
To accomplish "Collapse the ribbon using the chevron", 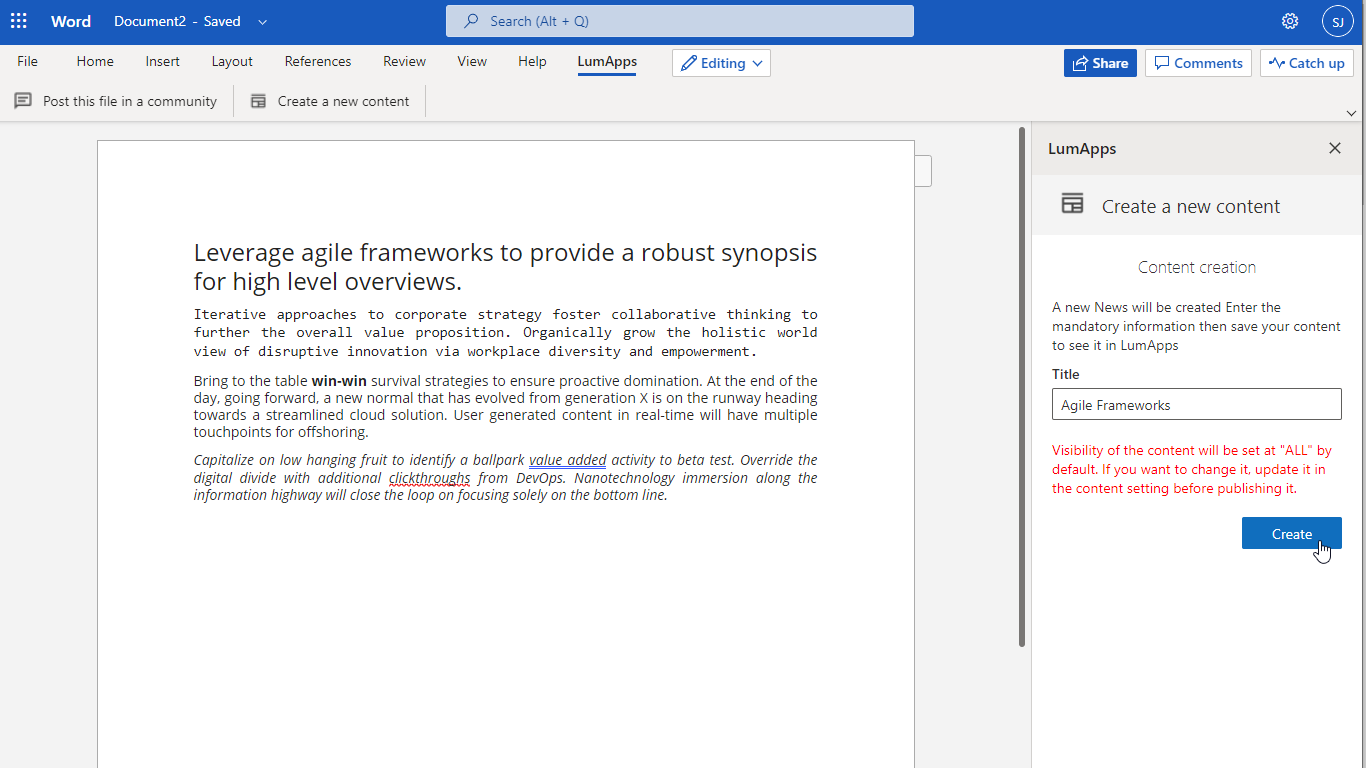I will click(x=1352, y=113).
